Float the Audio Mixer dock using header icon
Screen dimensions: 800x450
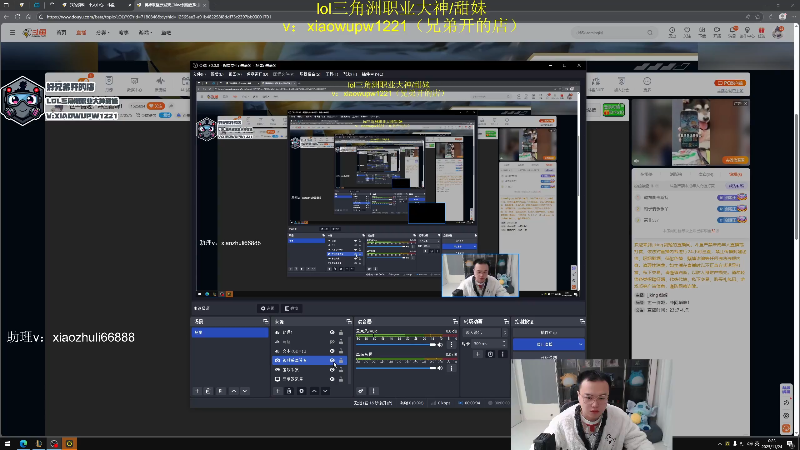455,321
